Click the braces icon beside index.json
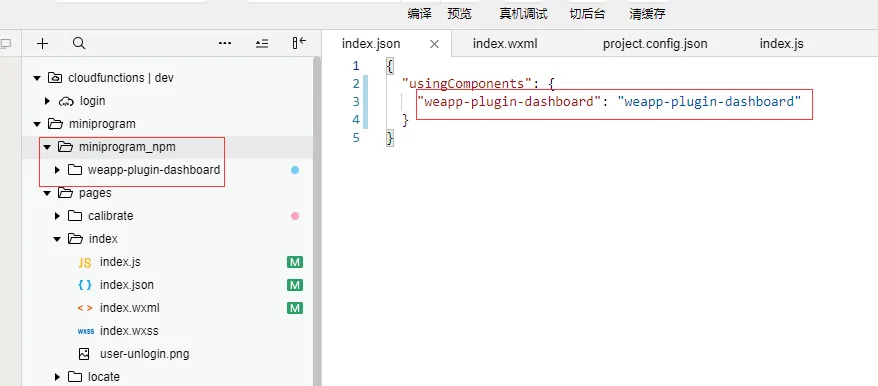 [85, 285]
